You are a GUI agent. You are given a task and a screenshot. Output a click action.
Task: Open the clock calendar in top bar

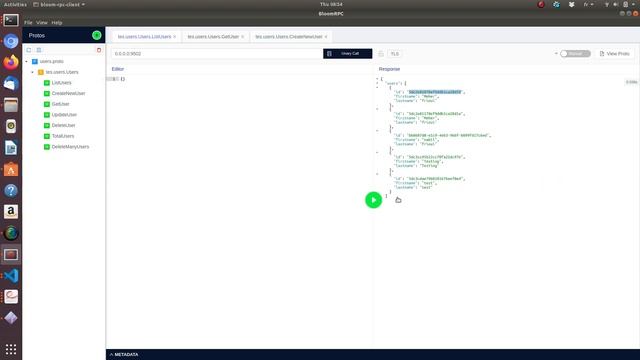point(331,4)
